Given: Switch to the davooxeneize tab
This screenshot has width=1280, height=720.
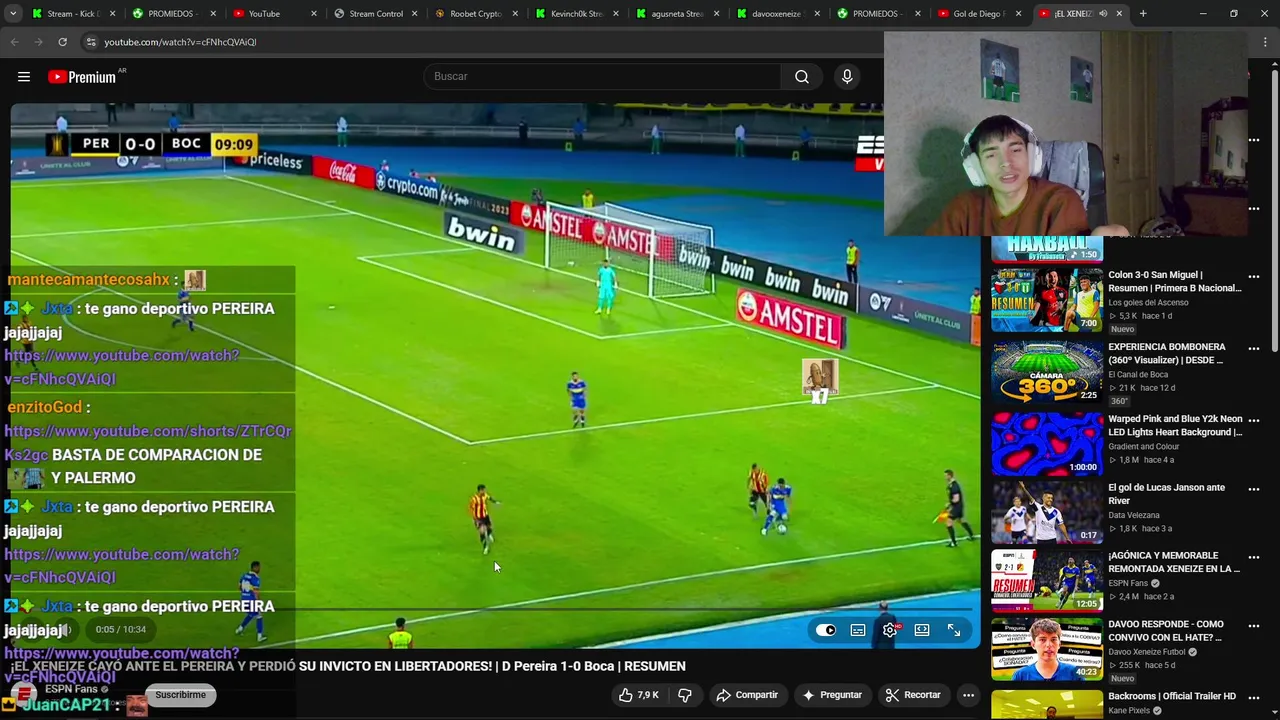Looking at the screenshot, I should pos(776,14).
